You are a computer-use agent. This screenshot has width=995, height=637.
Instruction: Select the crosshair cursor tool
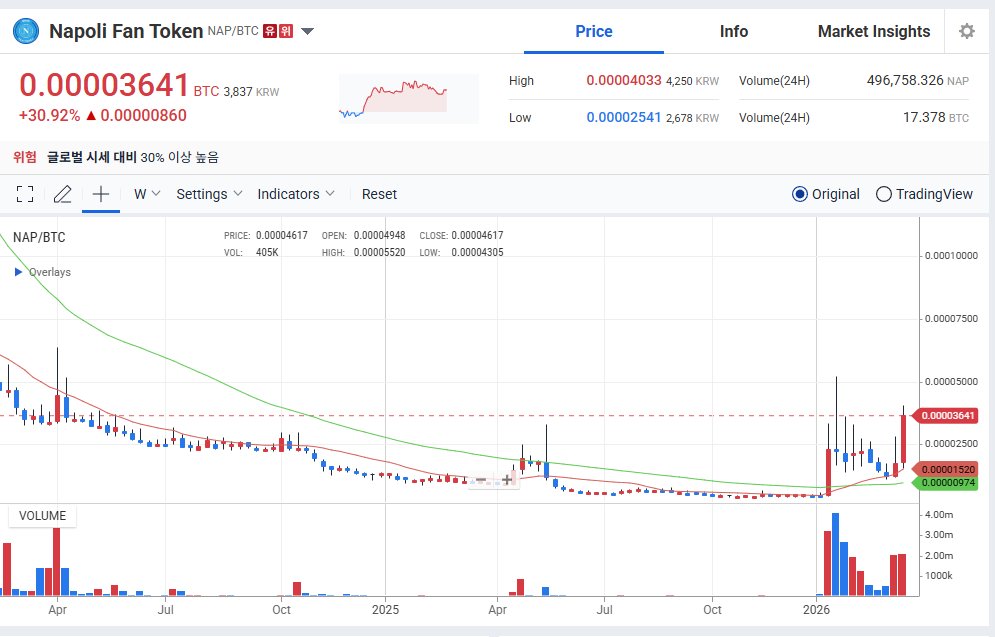[101, 194]
